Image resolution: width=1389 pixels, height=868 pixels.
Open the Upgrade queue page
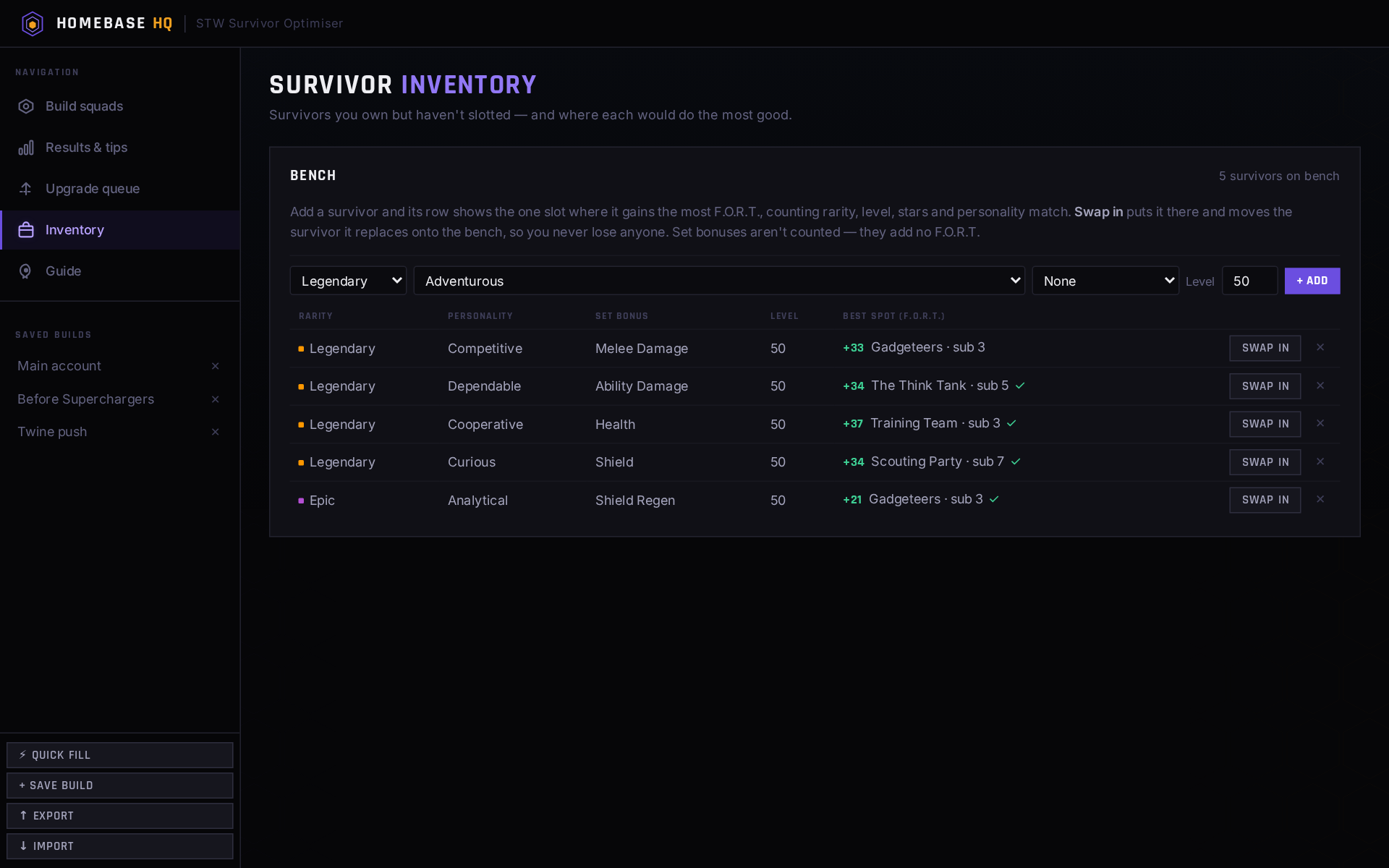tap(120, 189)
